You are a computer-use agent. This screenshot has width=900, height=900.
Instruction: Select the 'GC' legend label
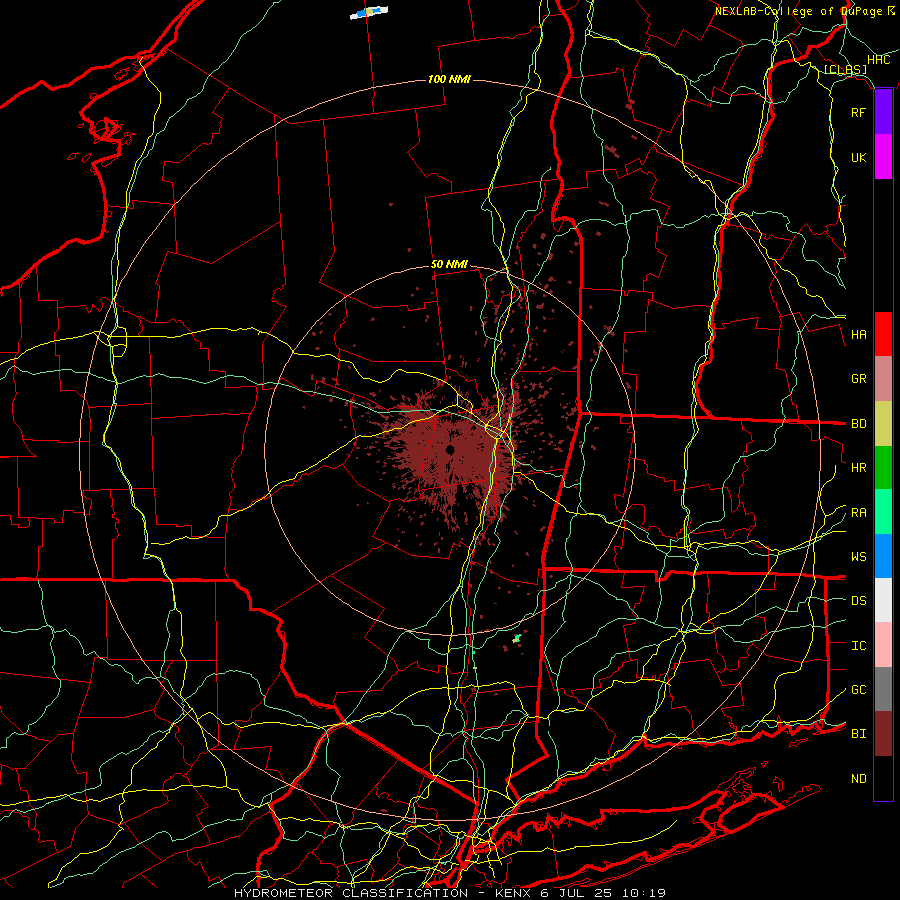pos(858,690)
